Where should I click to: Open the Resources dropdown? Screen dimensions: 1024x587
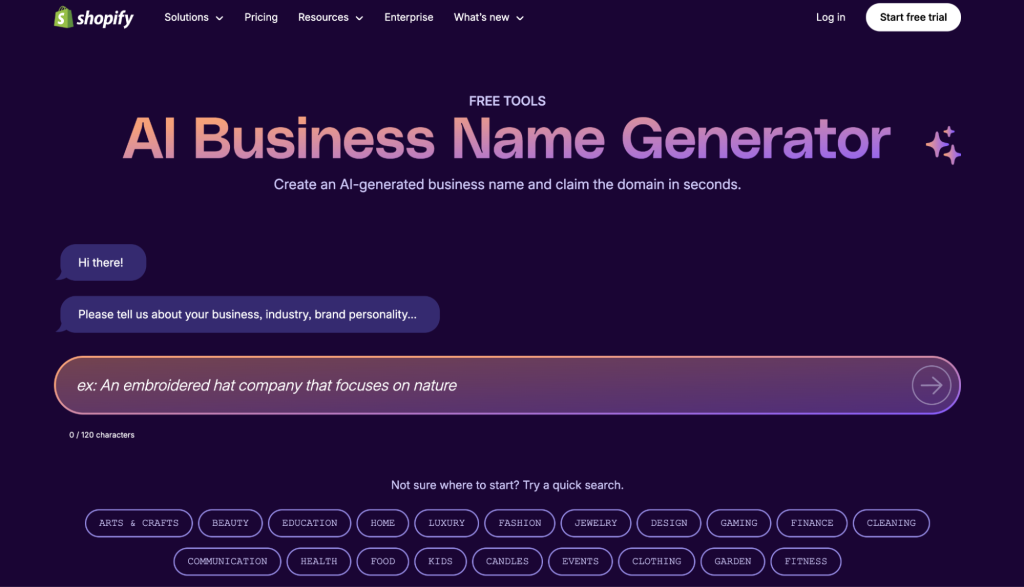[x=330, y=18]
